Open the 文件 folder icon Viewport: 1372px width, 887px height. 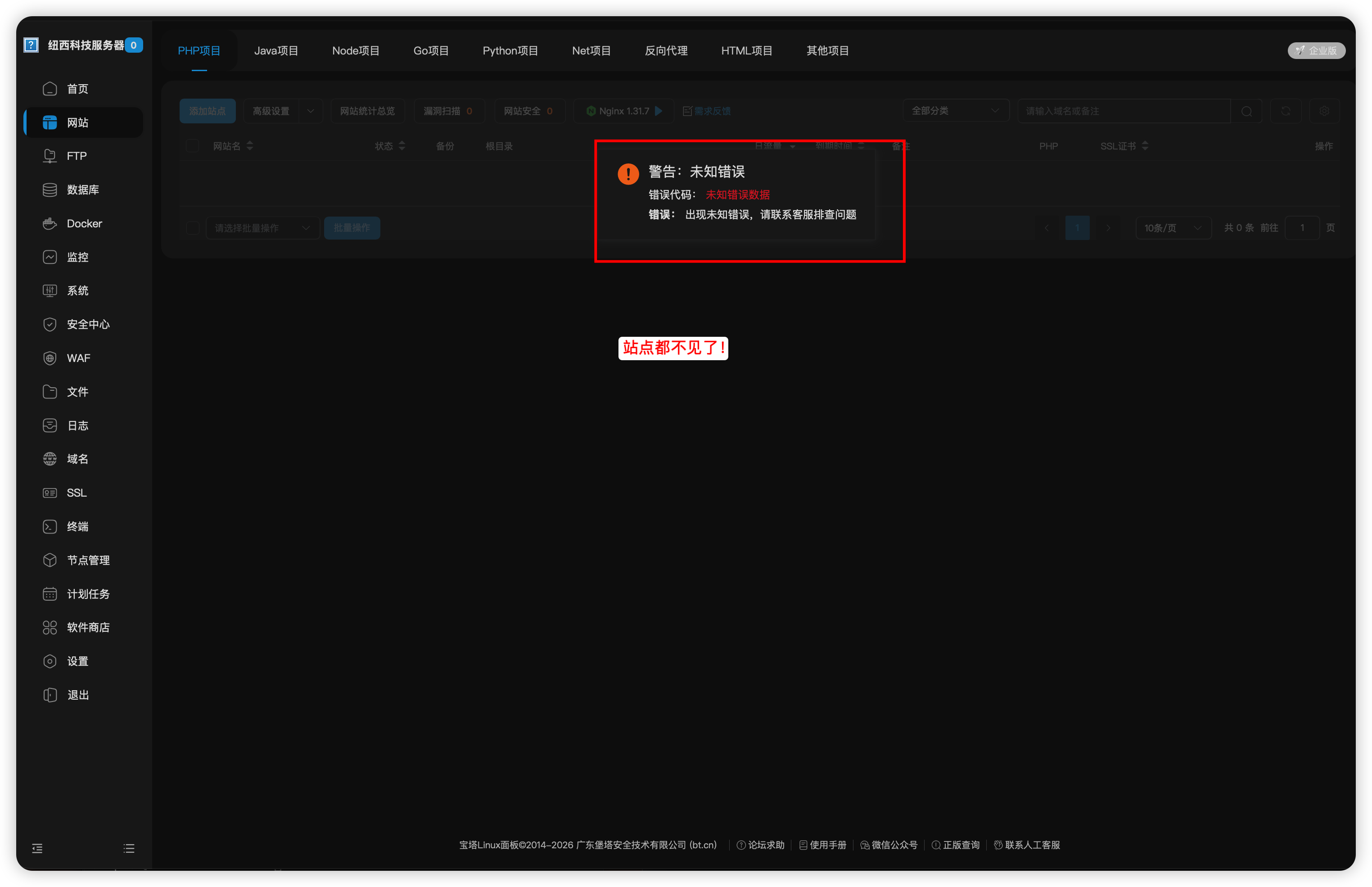50,392
